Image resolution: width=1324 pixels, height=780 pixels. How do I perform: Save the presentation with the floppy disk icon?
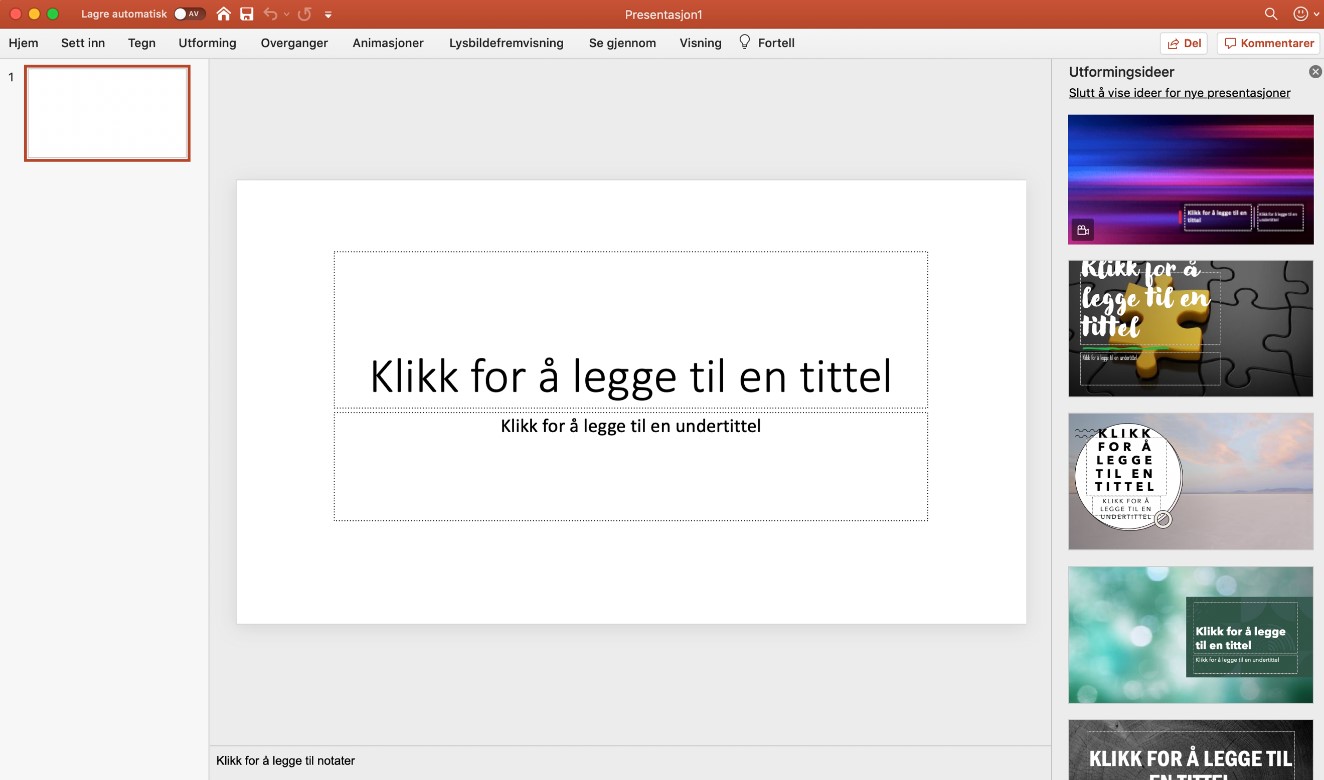(247, 14)
